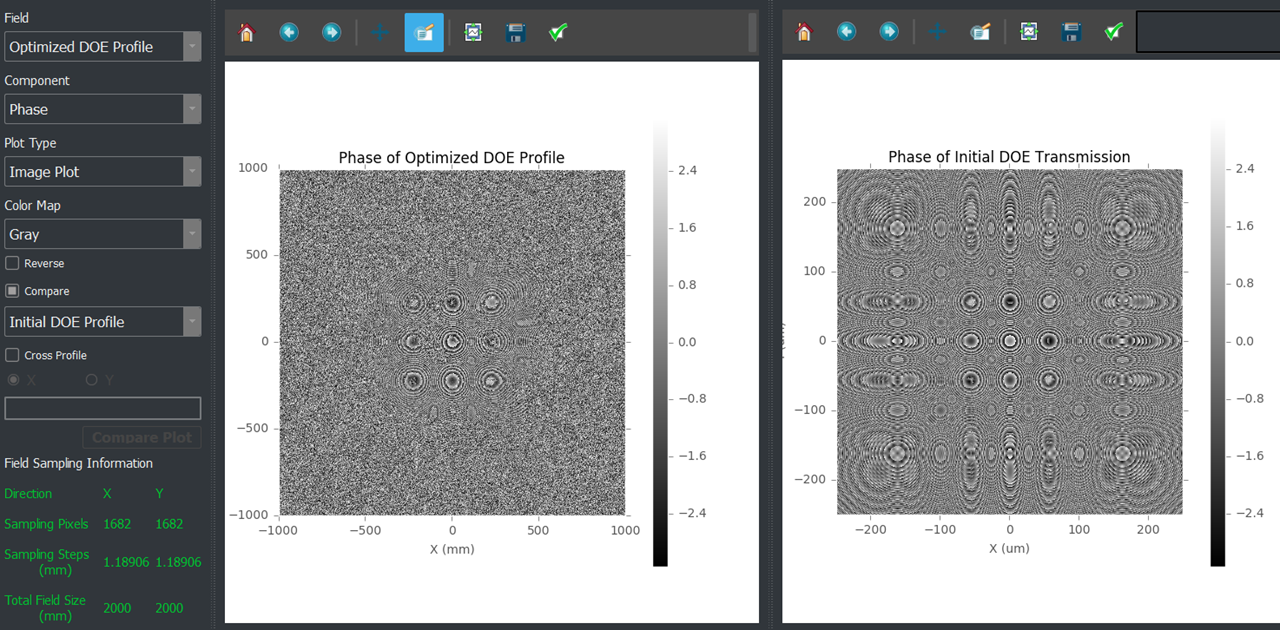Save the Initial DOE Transmission figure
This screenshot has height=630, width=1280.
pyautogui.click(x=1072, y=32)
